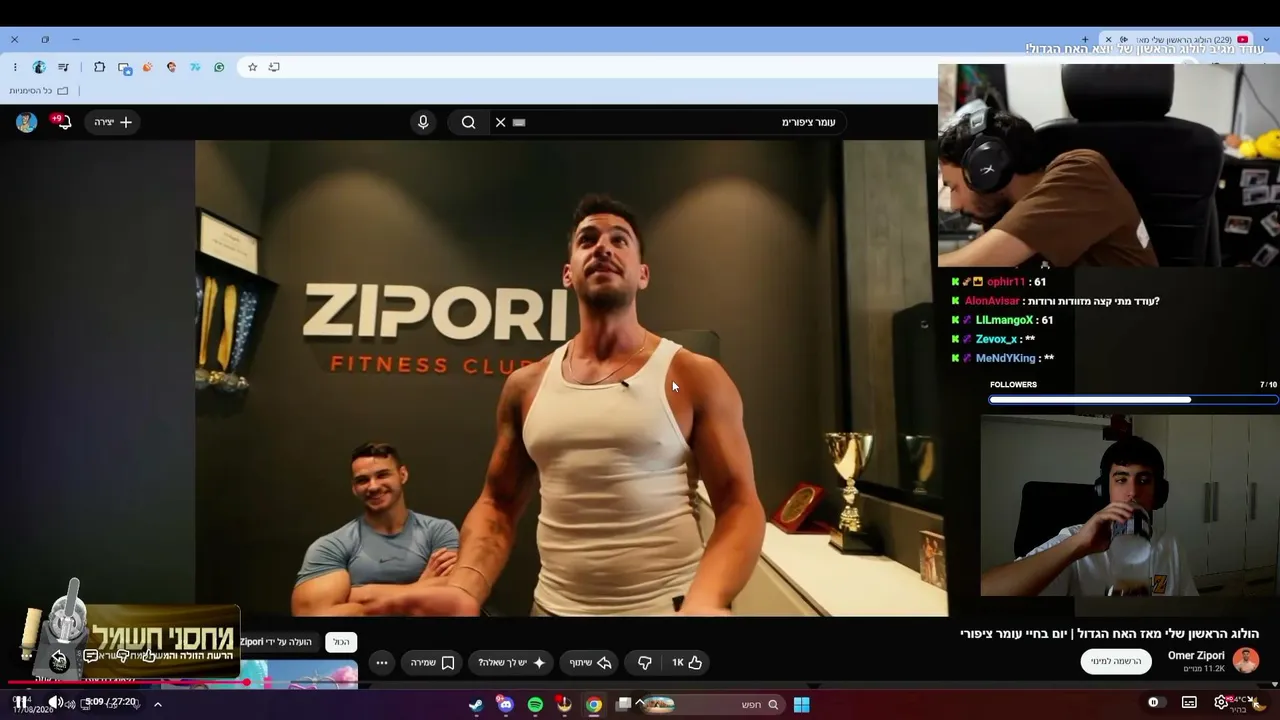Click the Share (שיתוף) button

click(590, 662)
